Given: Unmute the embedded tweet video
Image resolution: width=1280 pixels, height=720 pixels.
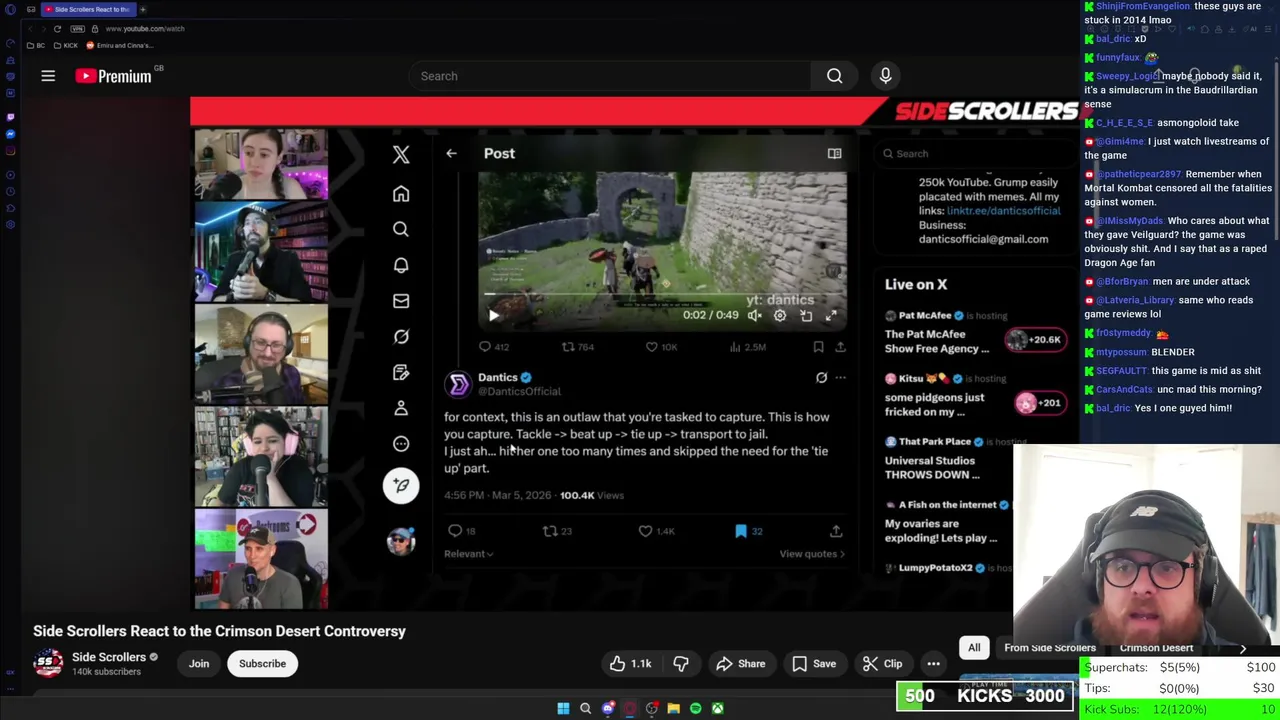Looking at the screenshot, I should (754, 315).
